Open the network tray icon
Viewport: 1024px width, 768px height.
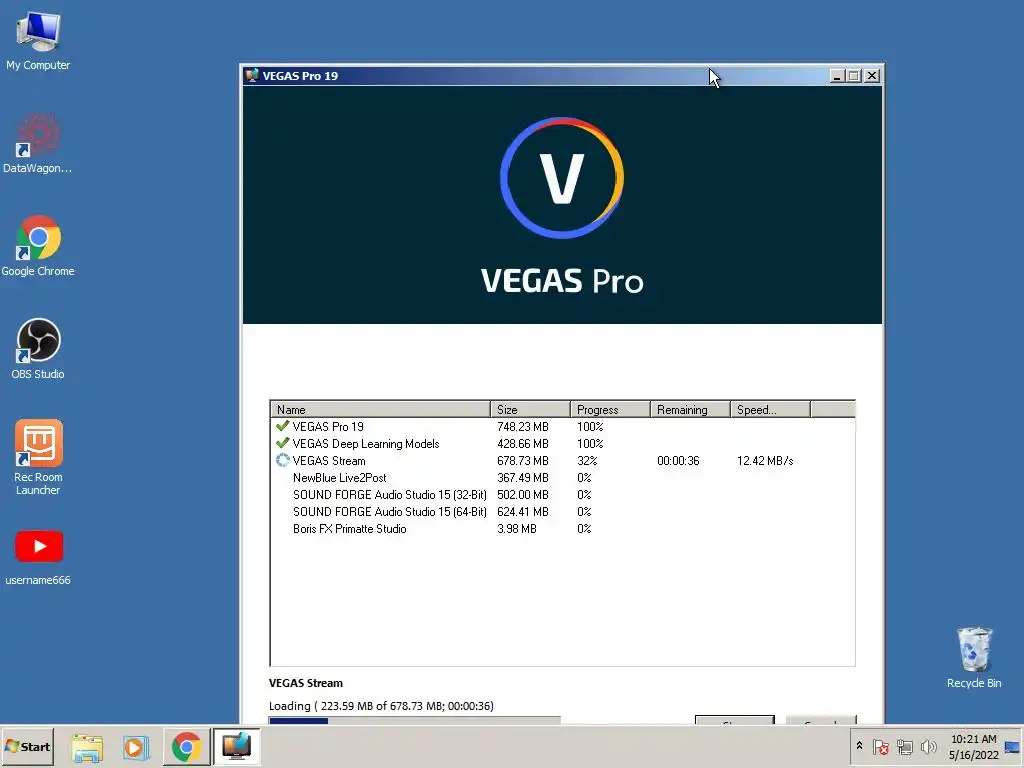click(904, 746)
